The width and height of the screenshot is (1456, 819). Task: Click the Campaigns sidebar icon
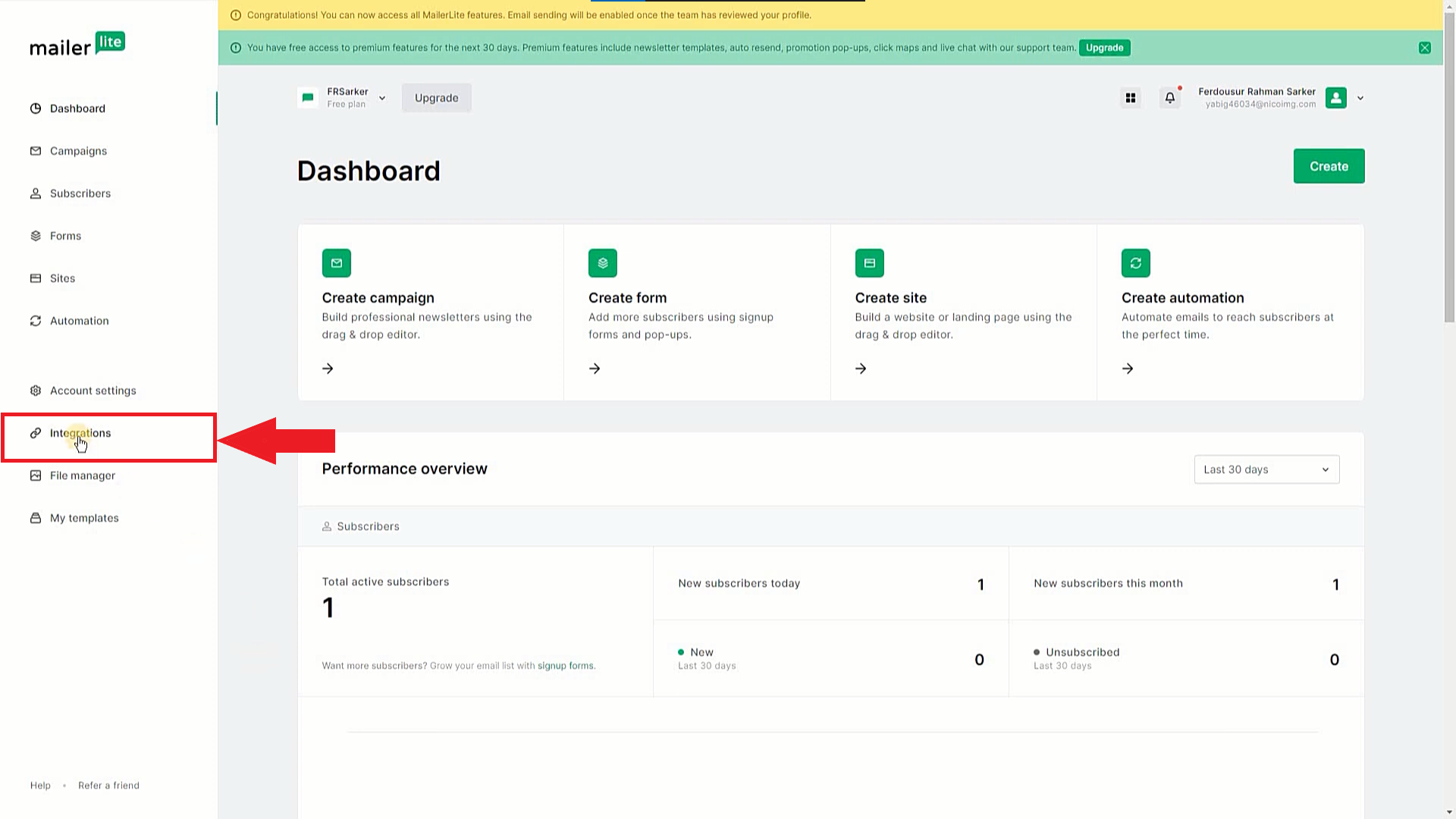[x=36, y=151]
